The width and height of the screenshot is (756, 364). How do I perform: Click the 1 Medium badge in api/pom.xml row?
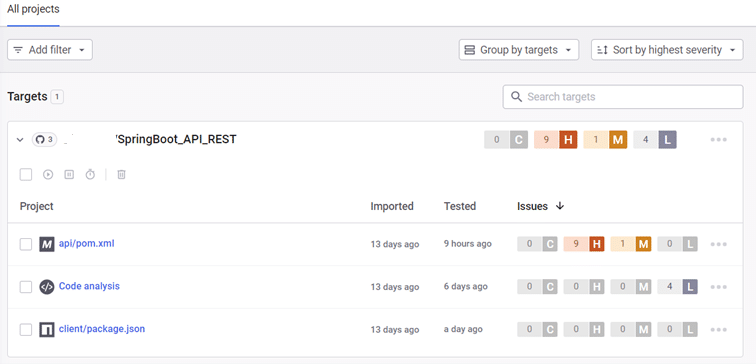pos(631,244)
